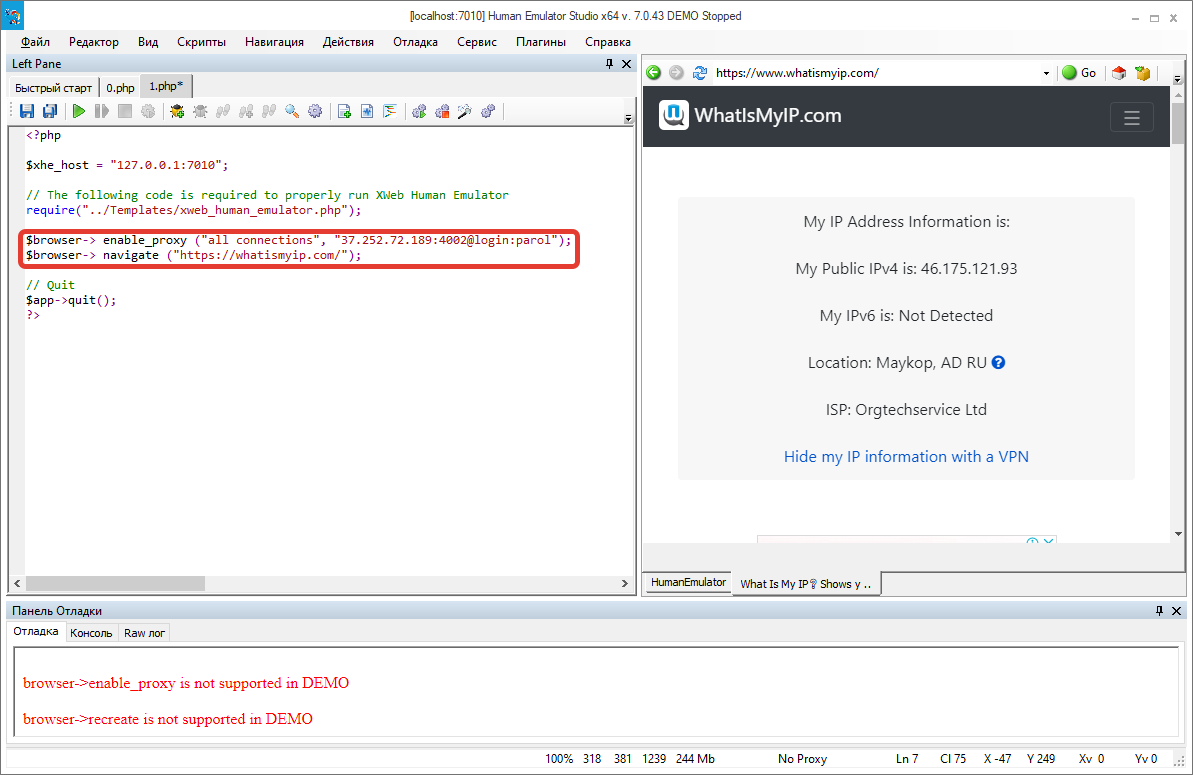Open the Действия menu
The image size is (1193, 775).
[x=348, y=42]
